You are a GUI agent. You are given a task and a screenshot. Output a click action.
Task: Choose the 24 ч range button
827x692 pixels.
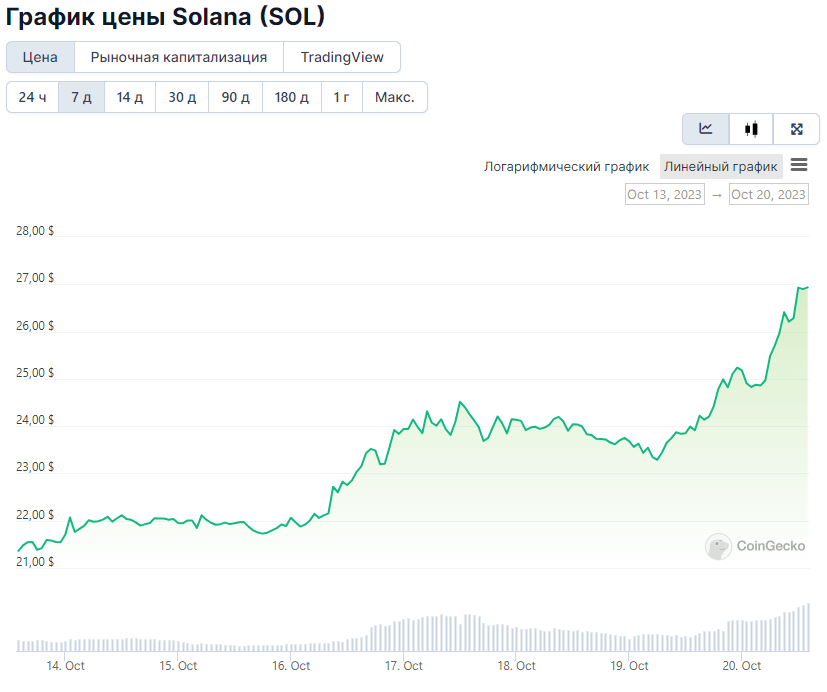click(32, 97)
